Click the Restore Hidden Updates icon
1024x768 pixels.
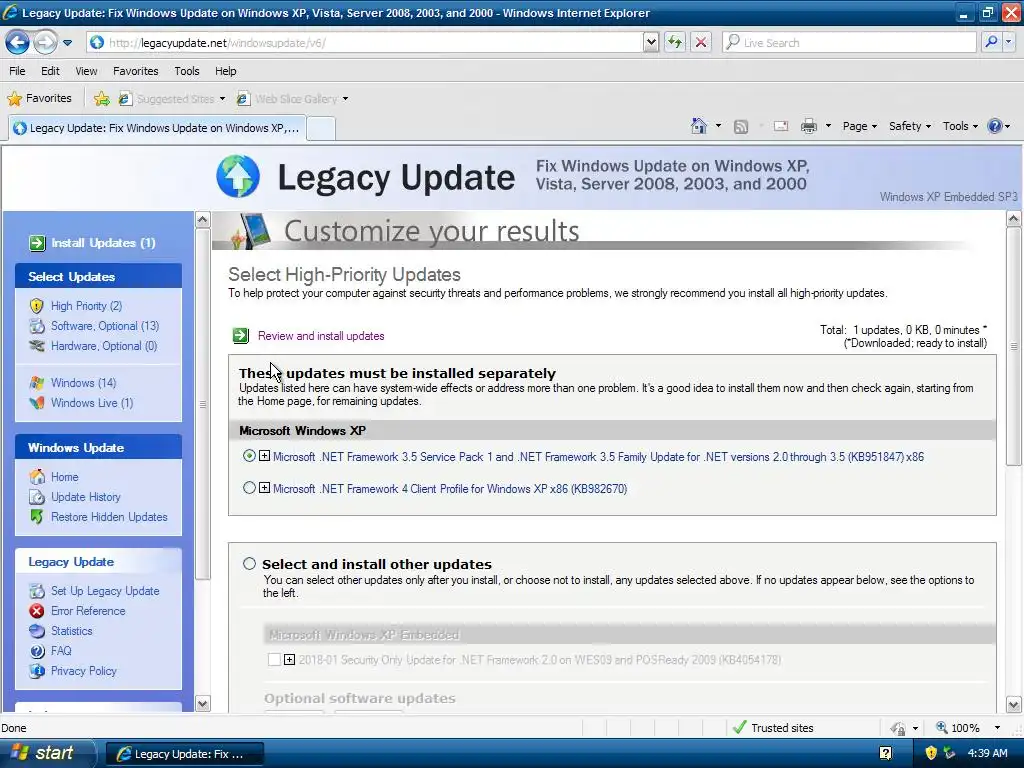[37, 517]
